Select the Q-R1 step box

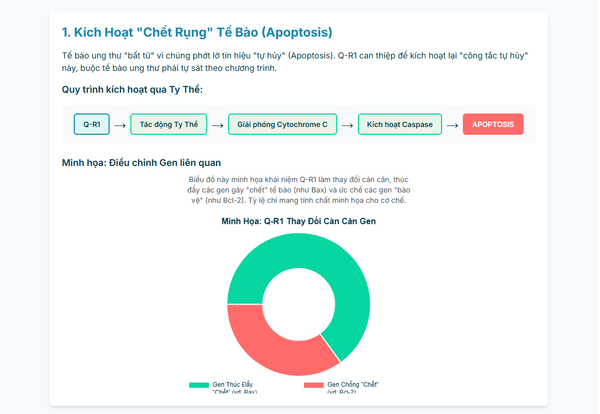coord(91,125)
